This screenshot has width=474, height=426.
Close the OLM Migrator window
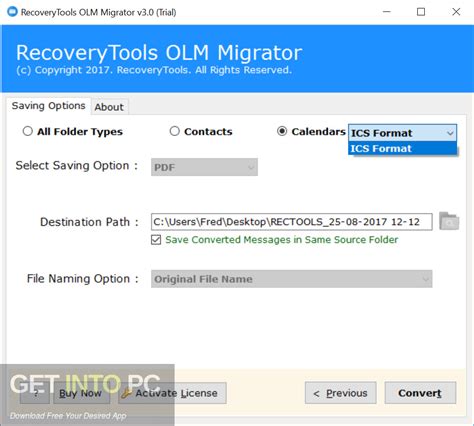coord(456,12)
